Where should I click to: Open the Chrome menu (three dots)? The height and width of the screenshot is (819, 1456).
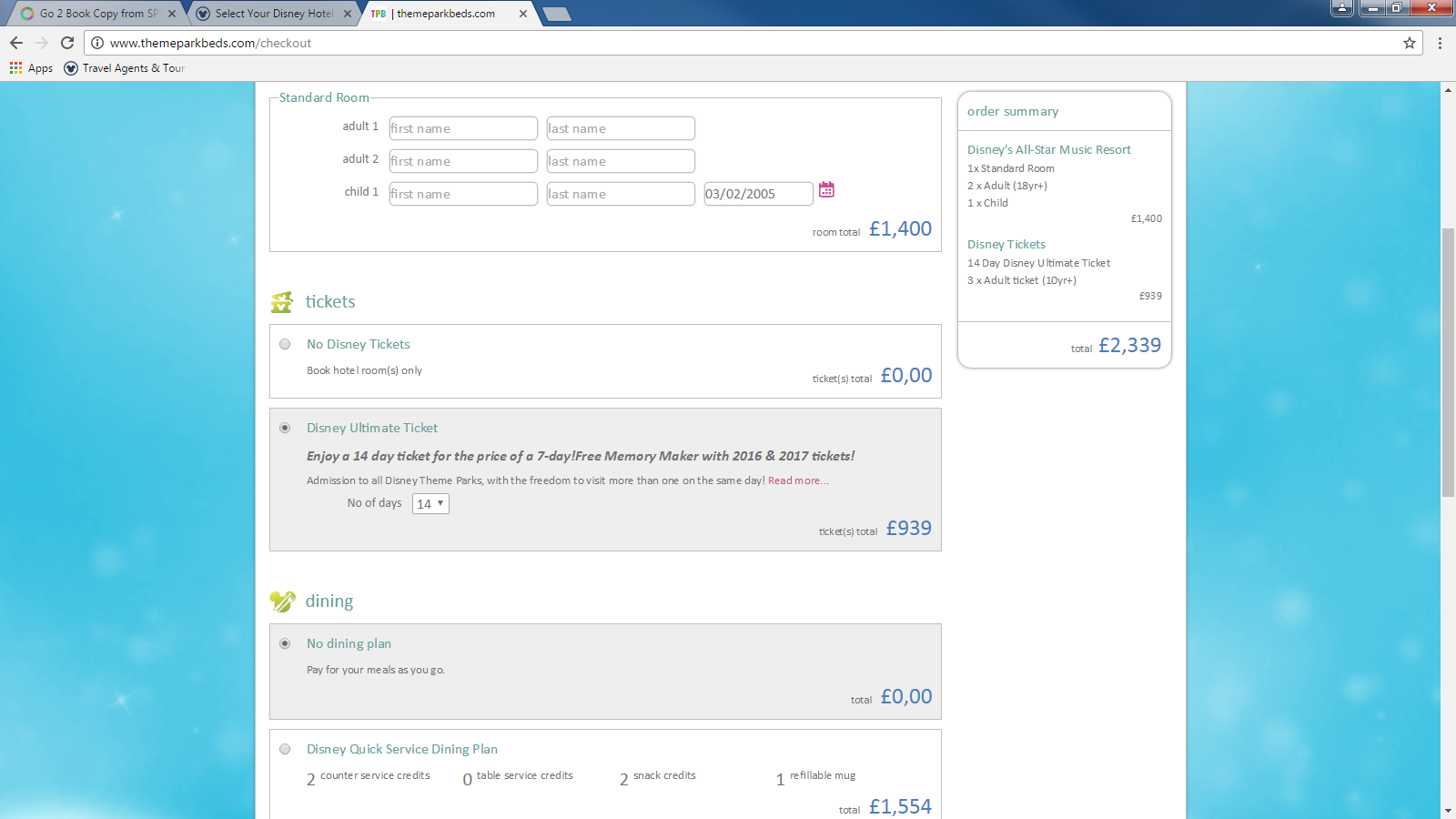[1440, 43]
